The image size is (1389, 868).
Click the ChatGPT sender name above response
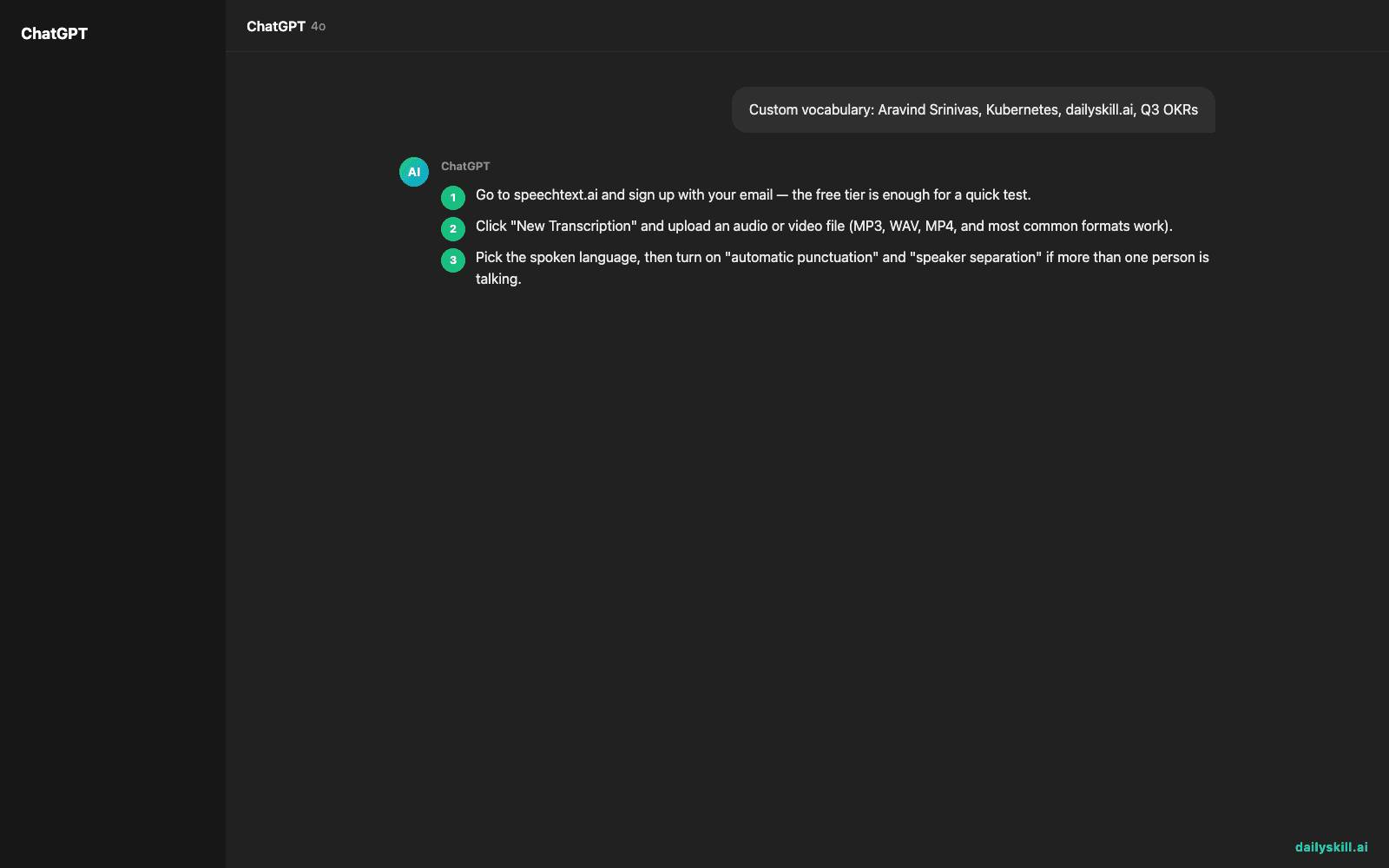pos(465,166)
